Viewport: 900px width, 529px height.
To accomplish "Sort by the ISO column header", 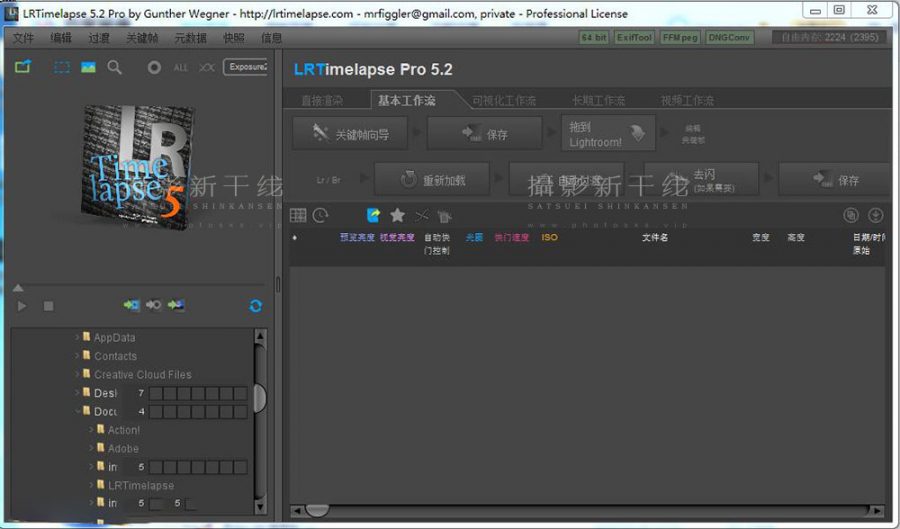I will click(x=549, y=237).
